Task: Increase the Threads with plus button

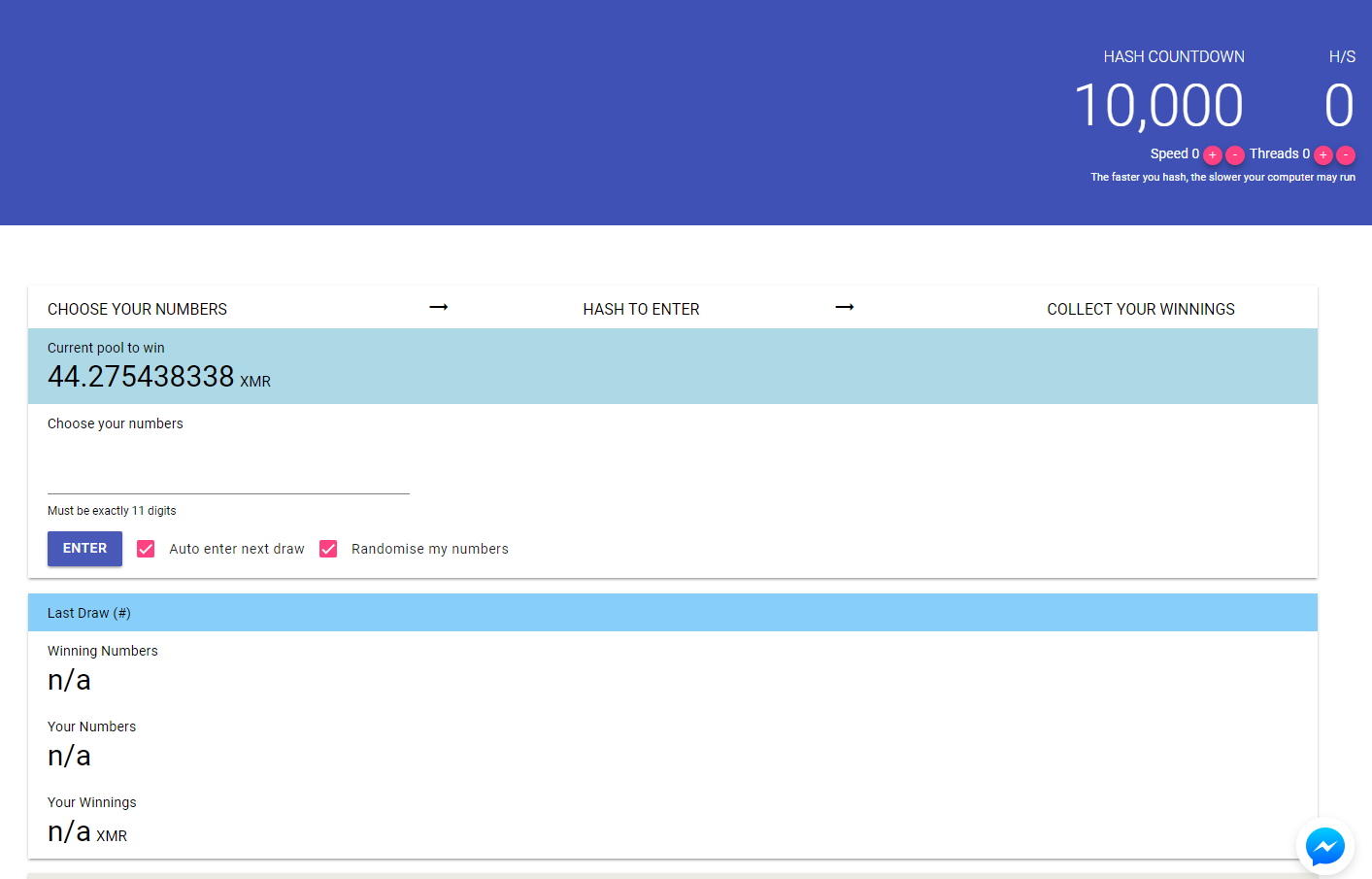Action: coord(1322,155)
